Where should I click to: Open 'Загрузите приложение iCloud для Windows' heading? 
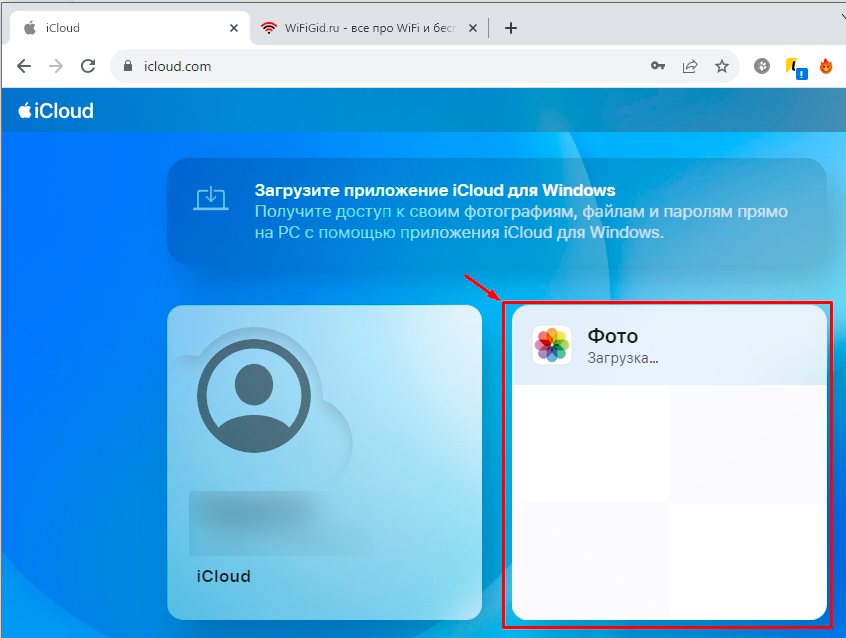click(x=435, y=191)
